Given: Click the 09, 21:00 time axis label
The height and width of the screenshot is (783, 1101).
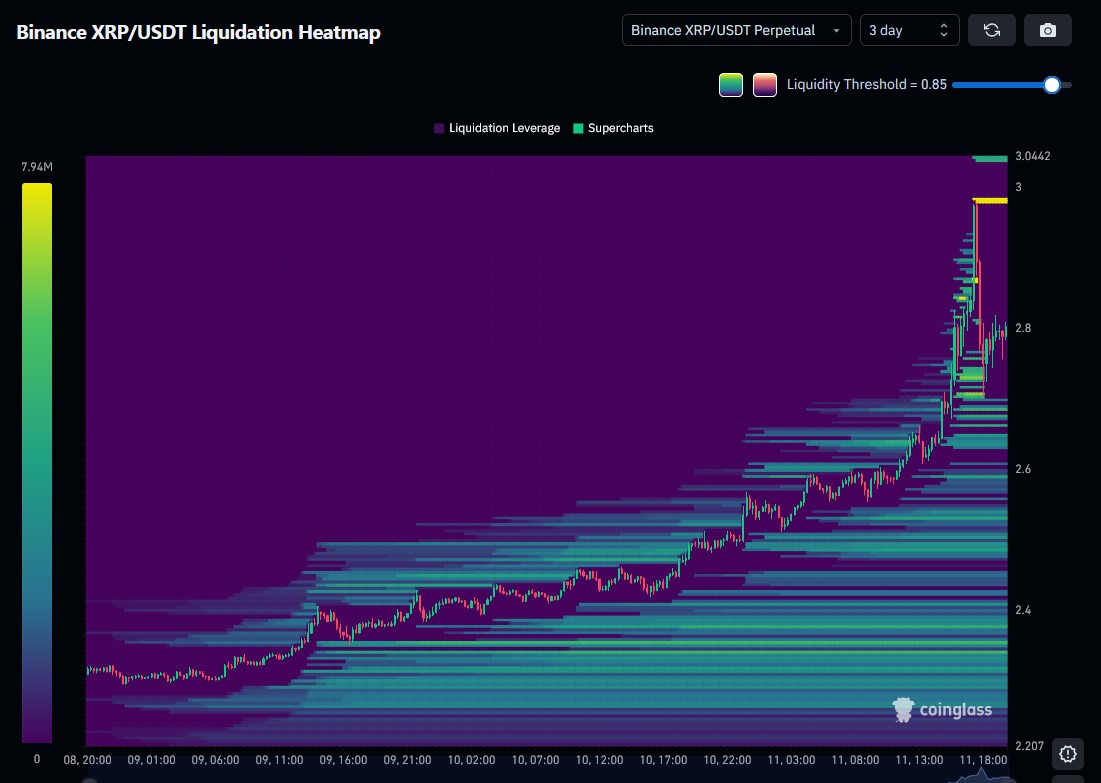Looking at the screenshot, I should pyautogui.click(x=407, y=760).
